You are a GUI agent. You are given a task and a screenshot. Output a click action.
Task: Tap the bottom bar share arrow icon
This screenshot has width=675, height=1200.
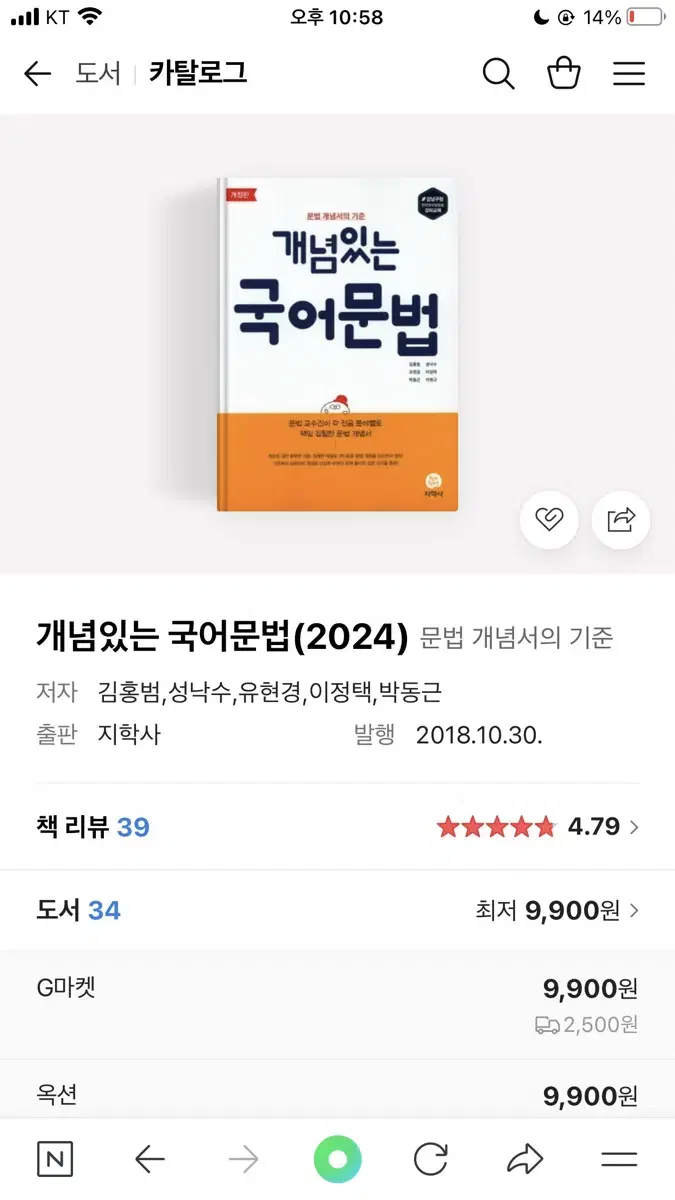524,1159
